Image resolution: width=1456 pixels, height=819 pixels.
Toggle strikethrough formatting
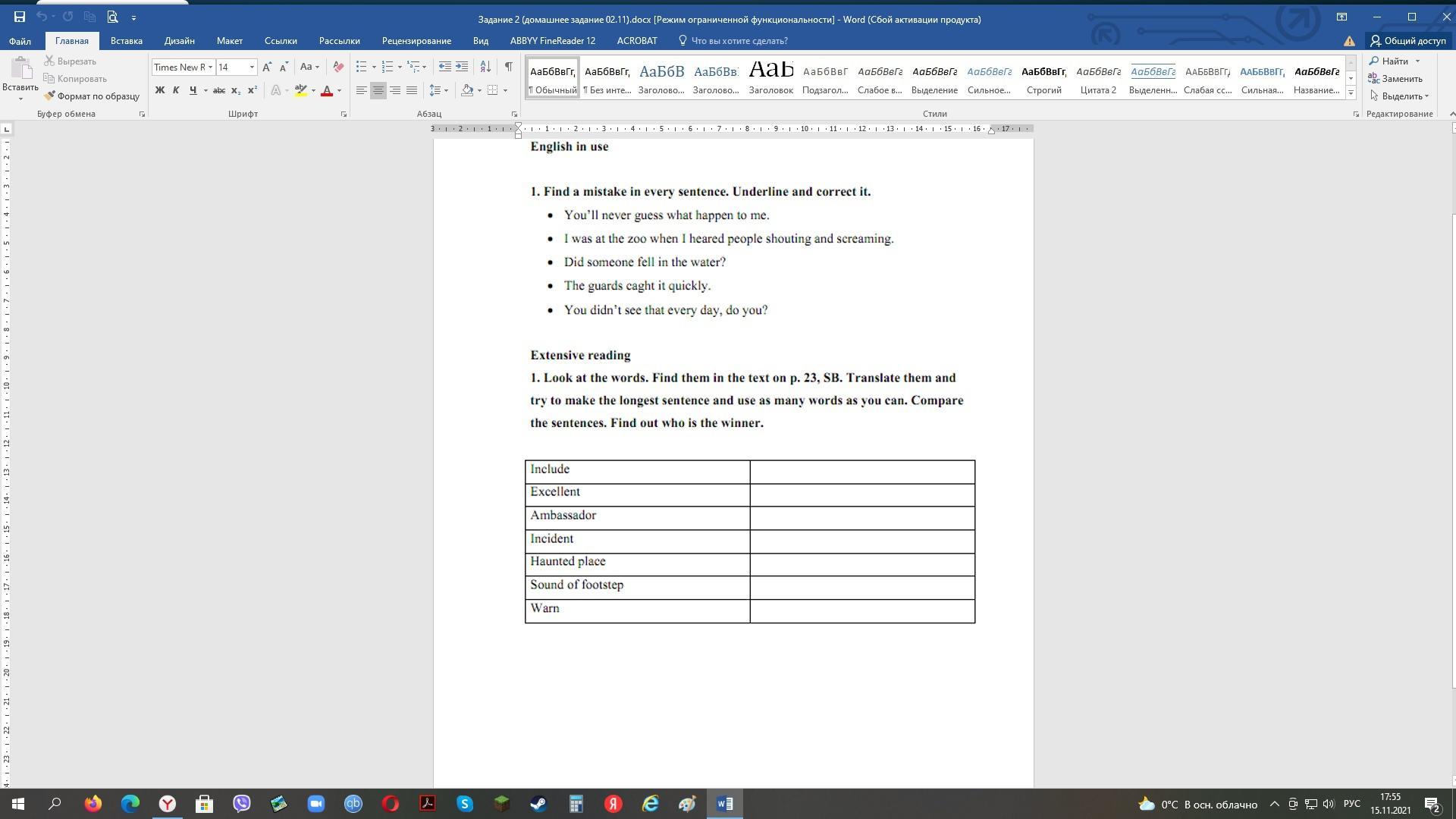pos(219,90)
